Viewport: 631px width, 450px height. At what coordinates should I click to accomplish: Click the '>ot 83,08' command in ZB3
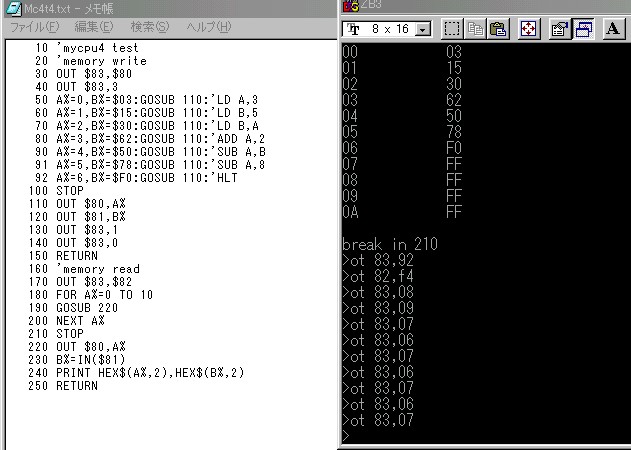pyautogui.click(x=378, y=293)
